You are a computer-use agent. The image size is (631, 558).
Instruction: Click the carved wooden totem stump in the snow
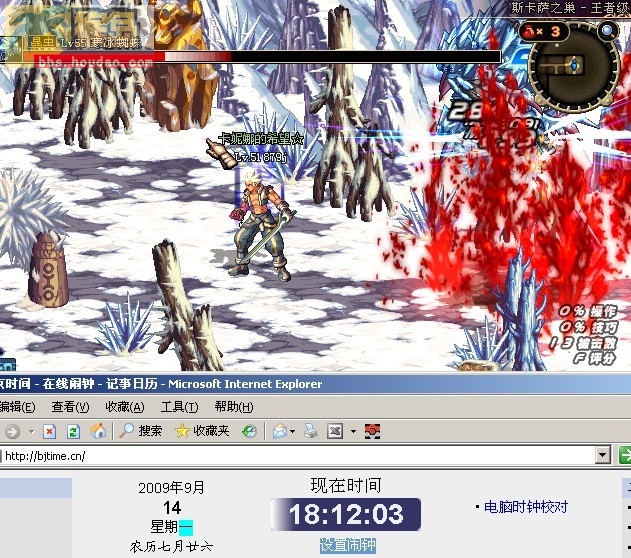point(48,270)
